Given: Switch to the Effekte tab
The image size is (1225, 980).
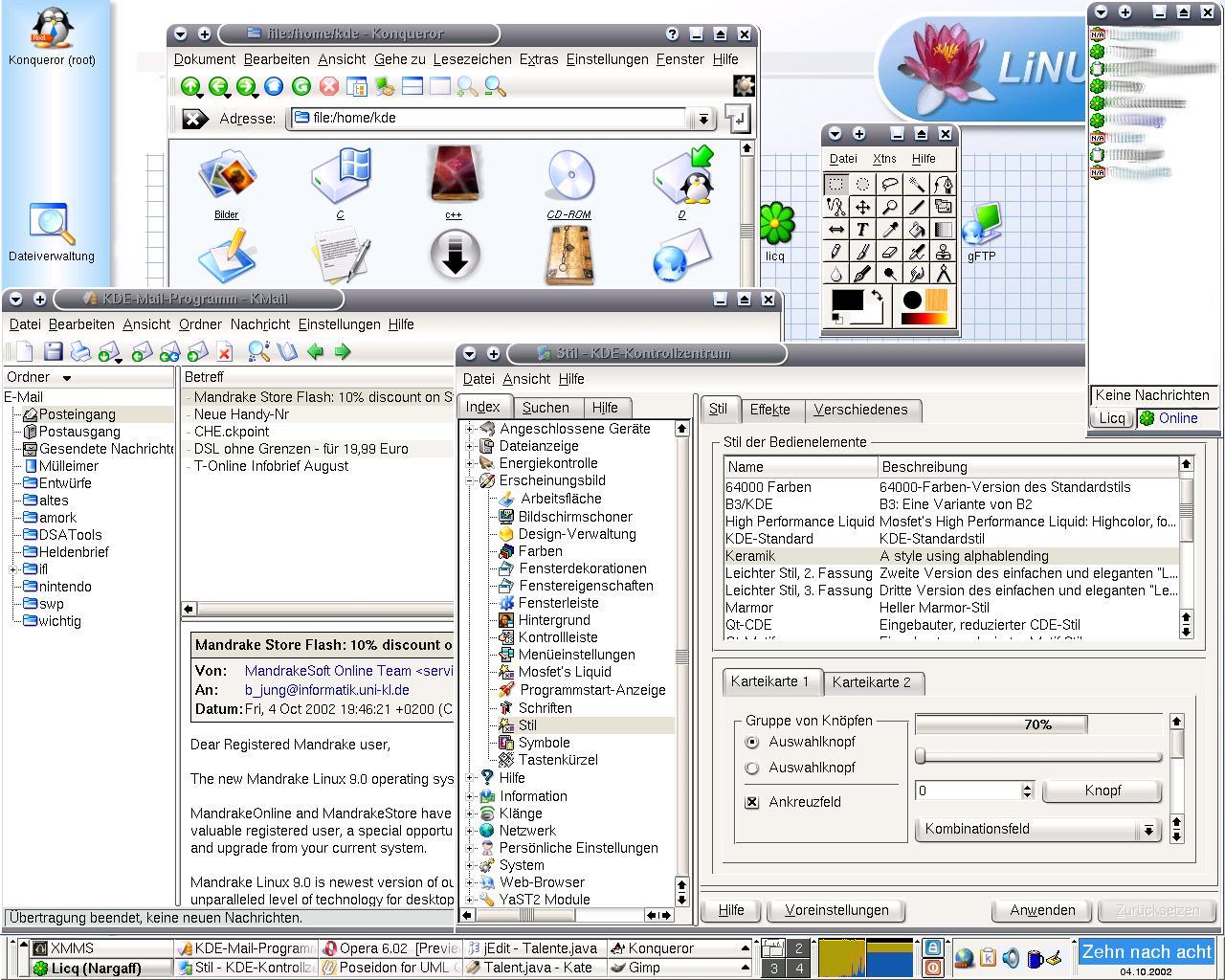Looking at the screenshot, I should [769, 410].
